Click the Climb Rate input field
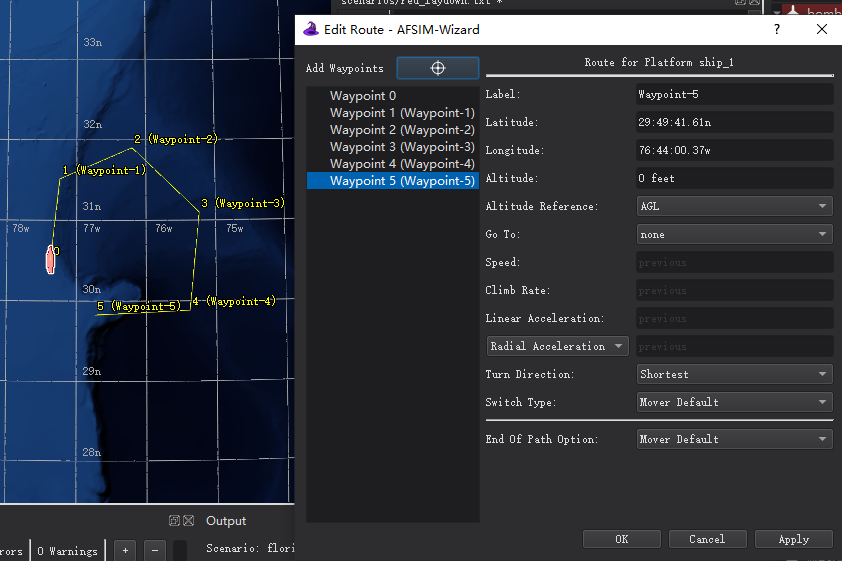This screenshot has width=842, height=561. 734,290
